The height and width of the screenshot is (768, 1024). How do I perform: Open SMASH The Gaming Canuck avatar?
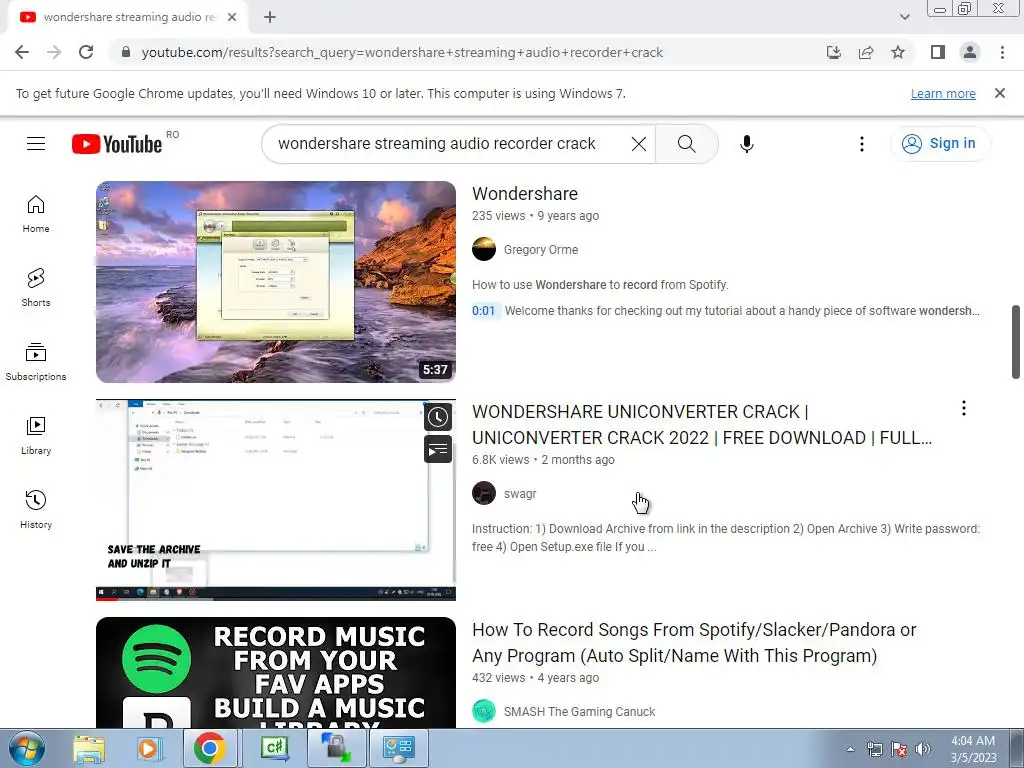tap(484, 711)
